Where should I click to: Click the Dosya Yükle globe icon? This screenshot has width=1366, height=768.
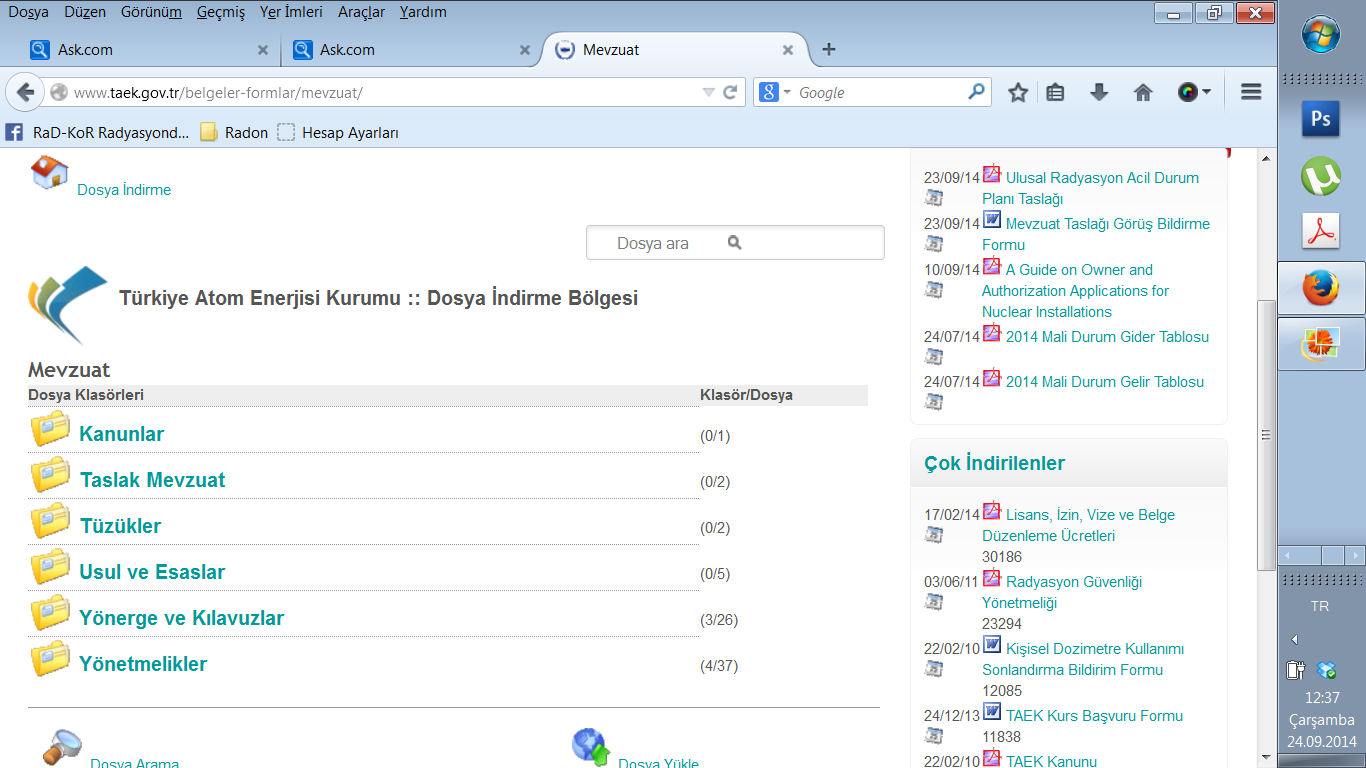coord(591,747)
